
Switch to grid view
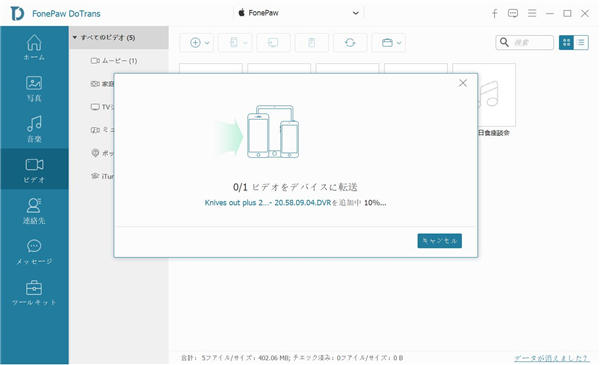[566, 42]
